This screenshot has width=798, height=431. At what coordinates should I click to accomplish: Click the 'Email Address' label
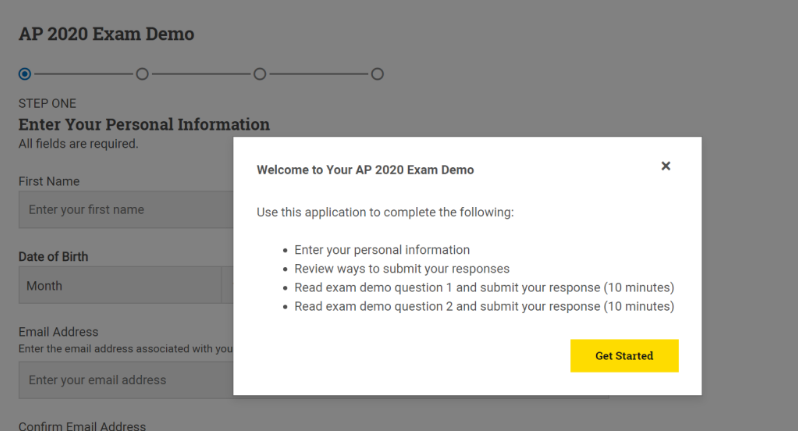pyautogui.click(x=59, y=332)
